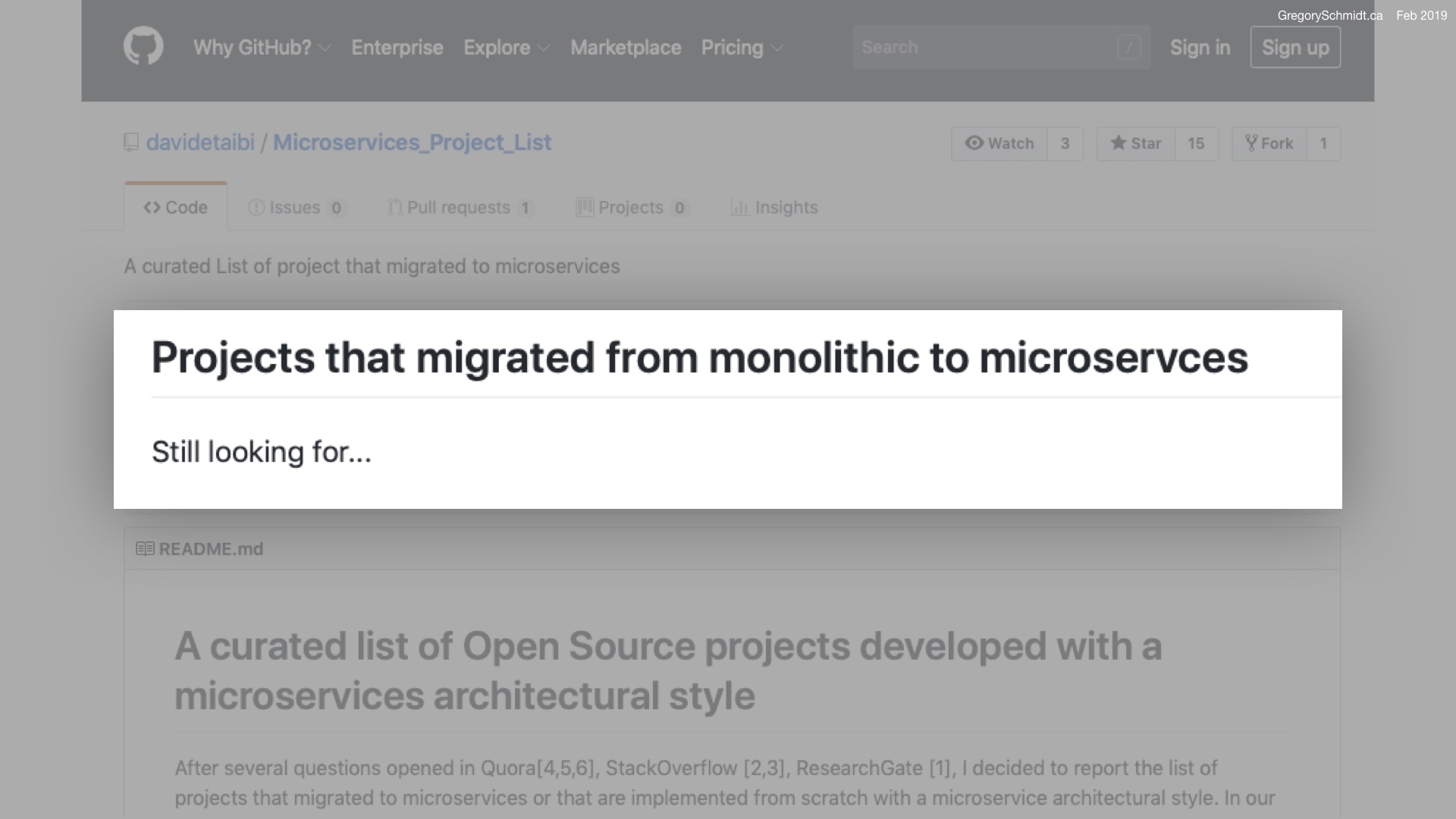Fork the repository
This screenshot has width=1456, height=819.
pos(1269,143)
